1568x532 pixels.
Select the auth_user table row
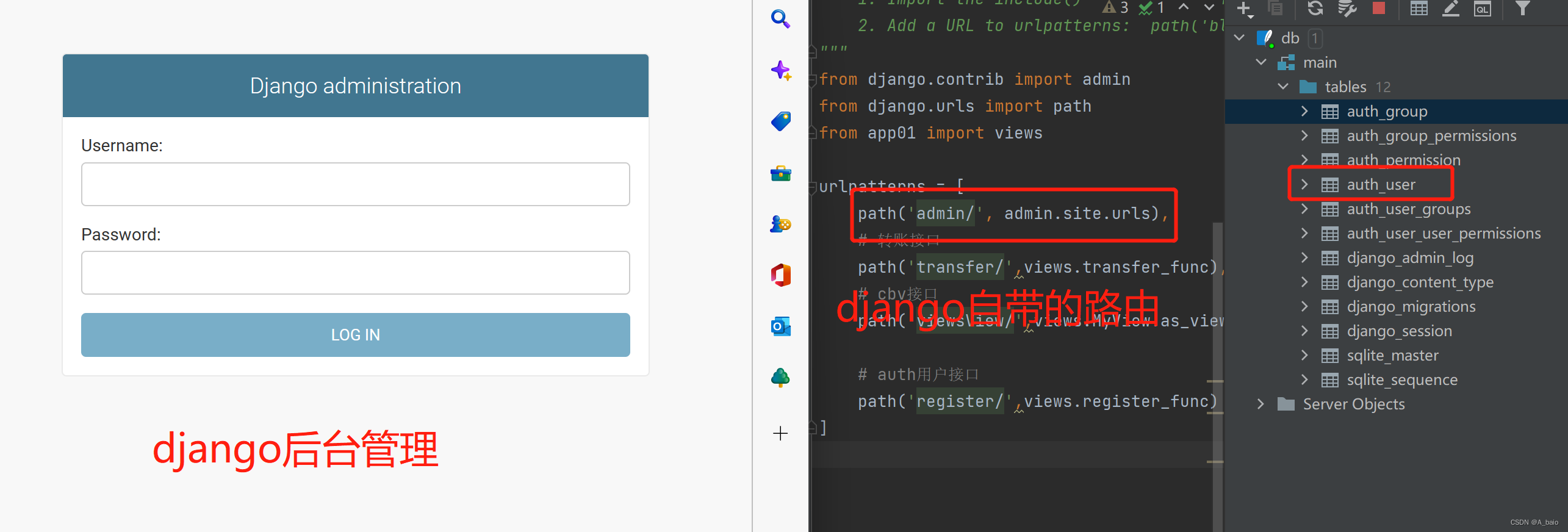pyautogui.click(x=1396, y=184)
